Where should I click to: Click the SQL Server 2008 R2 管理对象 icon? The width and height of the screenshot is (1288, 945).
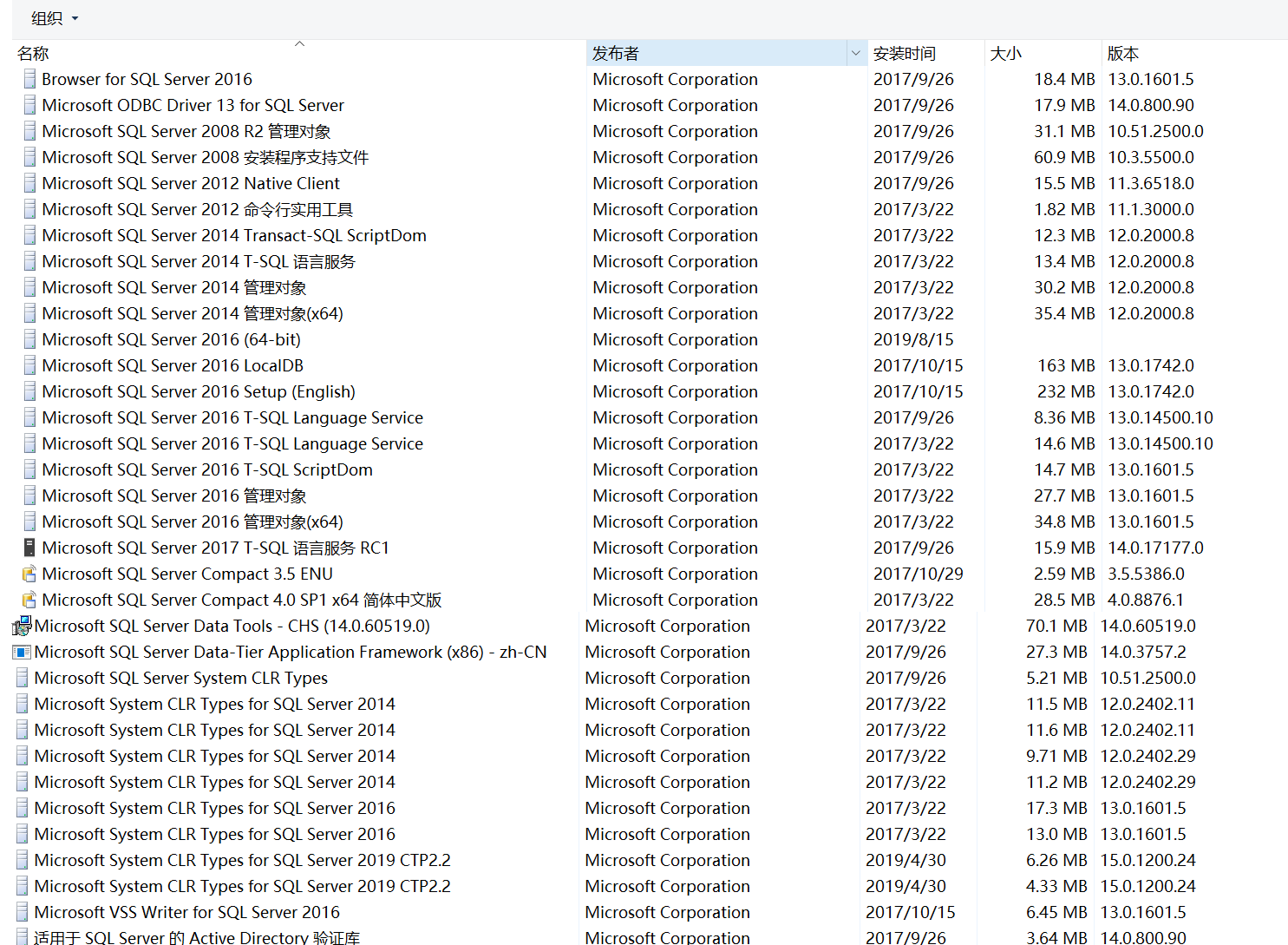point(29,131)
